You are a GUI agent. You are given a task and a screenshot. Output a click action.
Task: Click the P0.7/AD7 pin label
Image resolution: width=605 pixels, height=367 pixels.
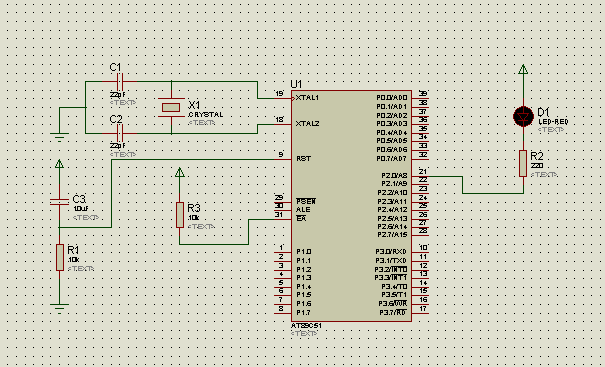pyautogui.click(x=392, y=158)
